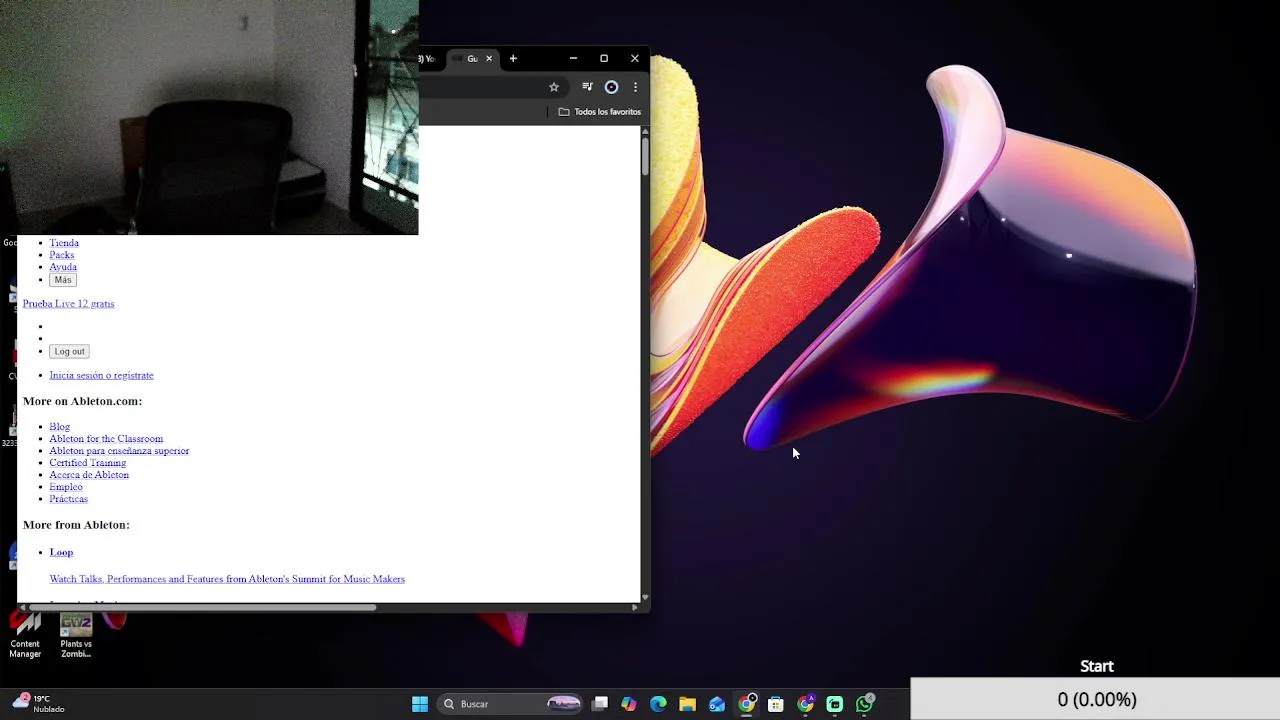Open WhatsApp from the taskbar

[865, 704]
